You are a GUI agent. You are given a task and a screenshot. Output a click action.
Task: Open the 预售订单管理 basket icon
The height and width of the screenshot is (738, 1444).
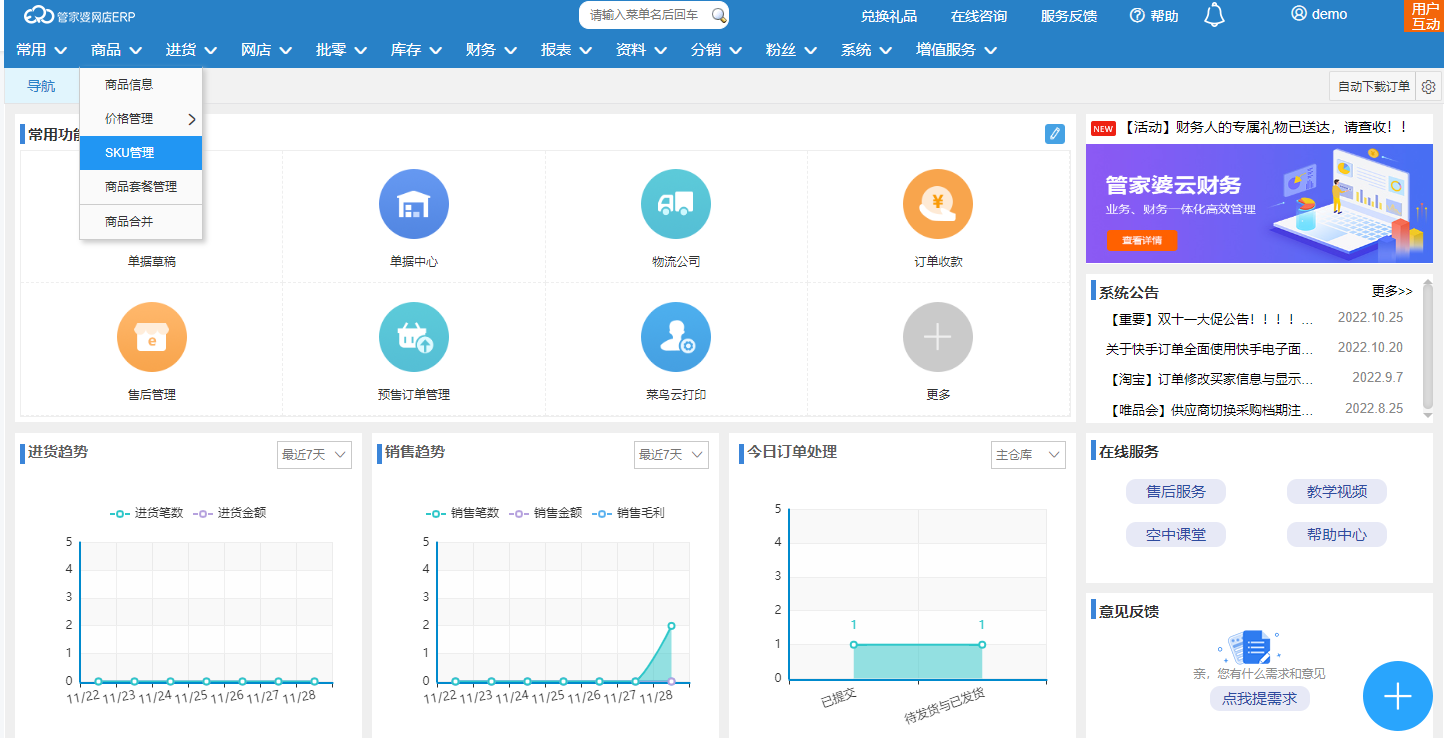click(413, 338)
